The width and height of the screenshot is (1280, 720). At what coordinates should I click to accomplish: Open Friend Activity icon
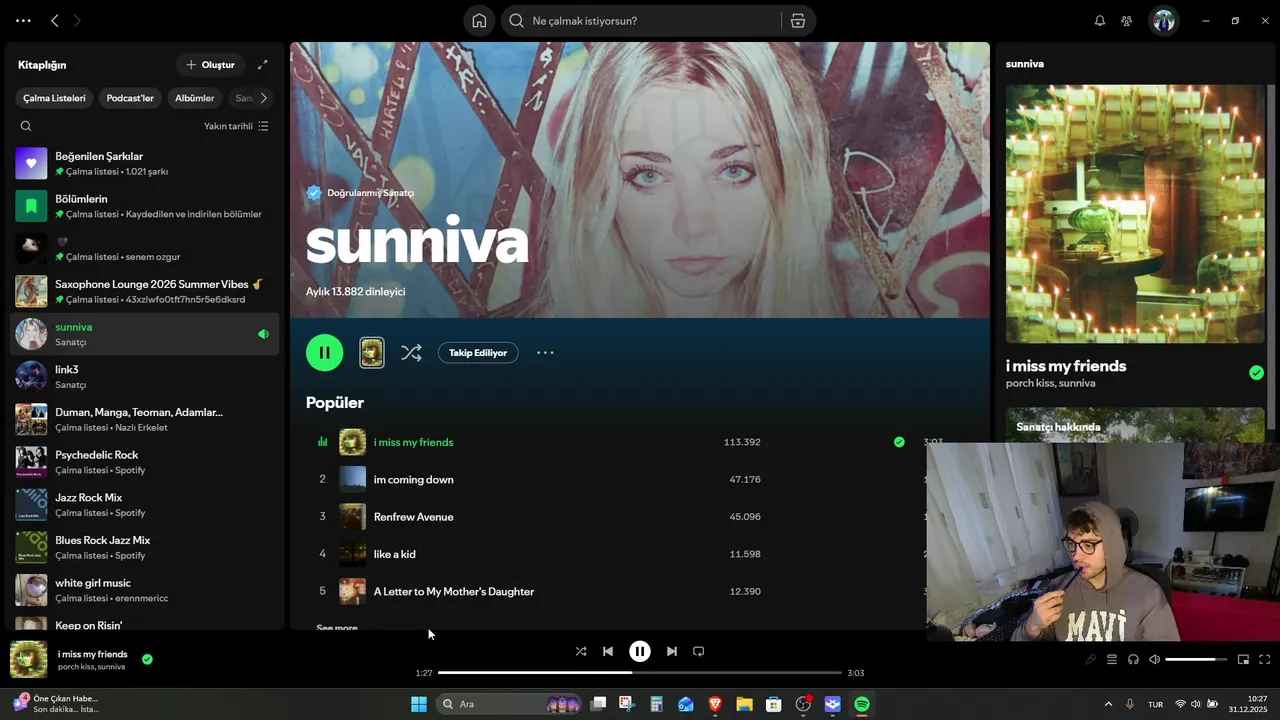(x=1126, y=21)
